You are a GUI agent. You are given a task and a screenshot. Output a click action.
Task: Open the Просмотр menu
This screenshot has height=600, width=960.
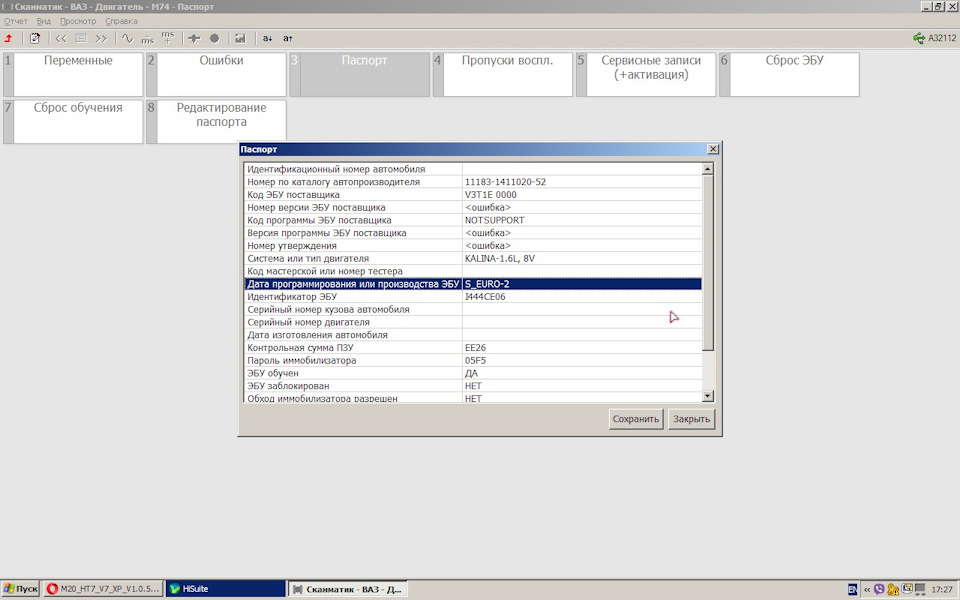[x=78, y=21]
